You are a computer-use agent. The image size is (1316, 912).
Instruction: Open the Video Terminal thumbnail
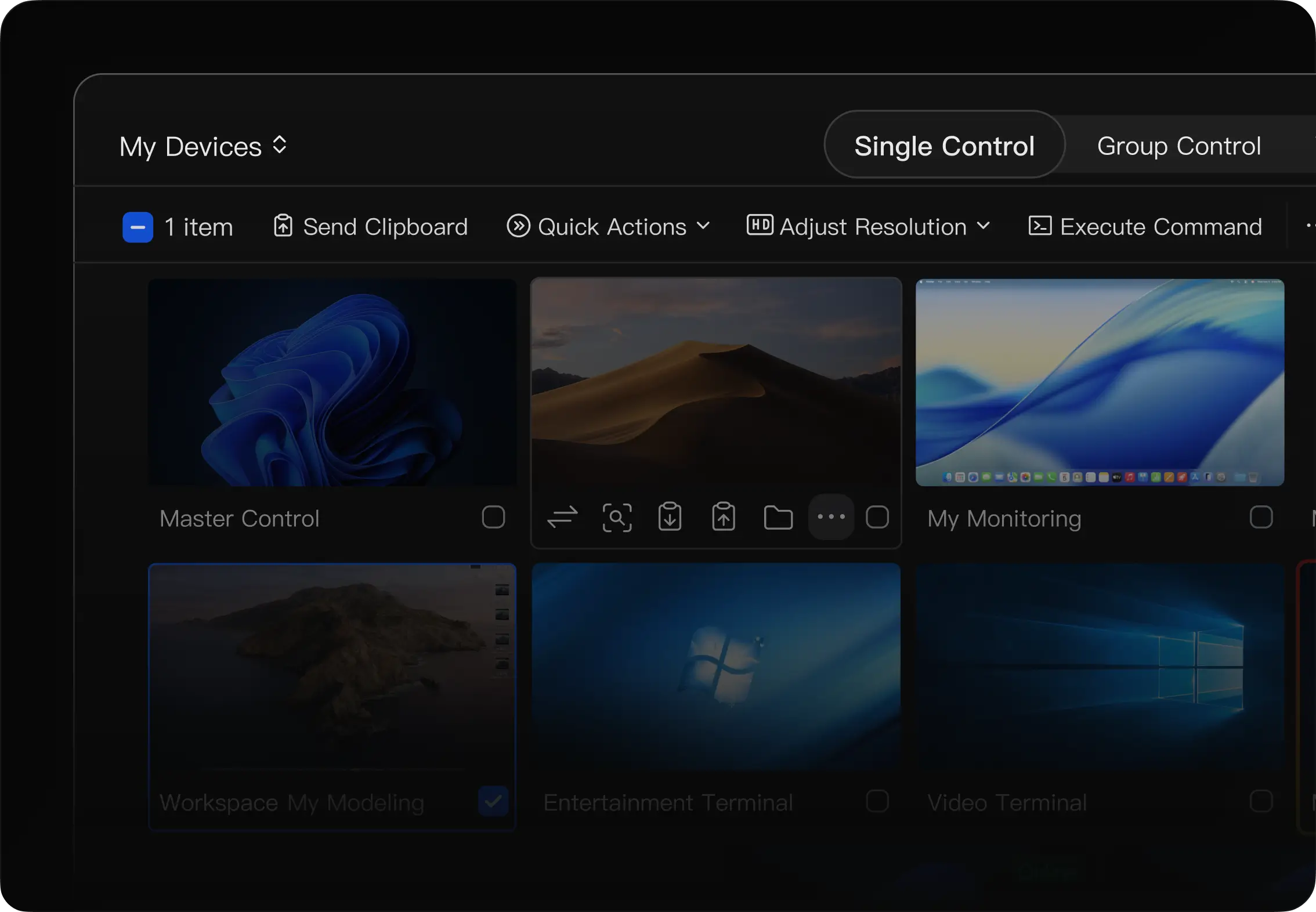(x=1100, y=667)
